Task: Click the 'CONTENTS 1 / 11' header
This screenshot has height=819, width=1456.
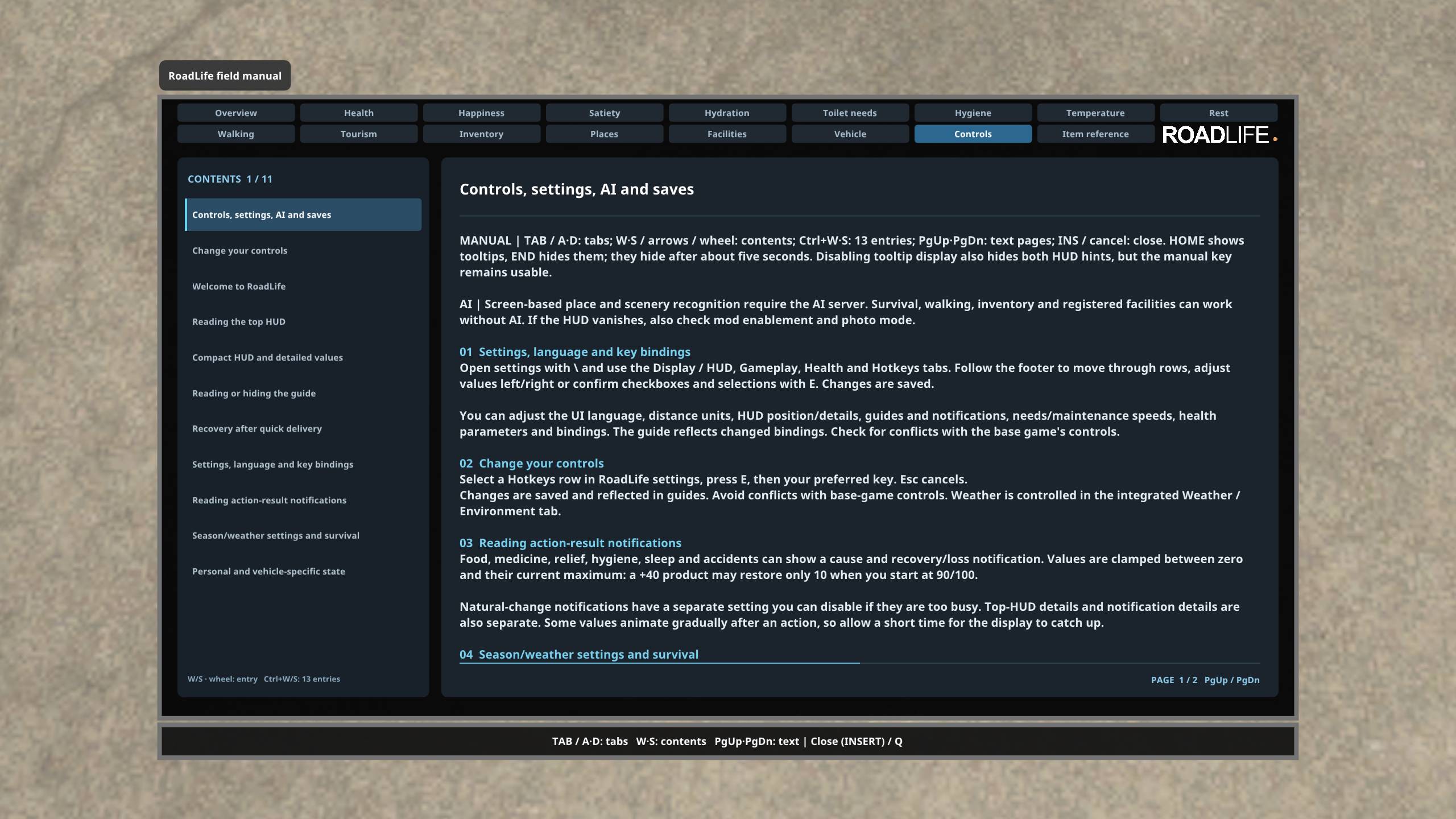Action: point(230,179)
